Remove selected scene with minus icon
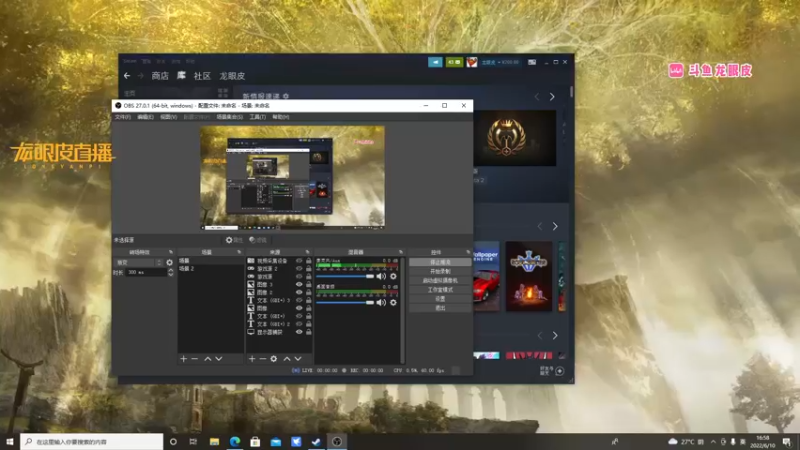Screen dimensions: 800x450 point(194,359)
